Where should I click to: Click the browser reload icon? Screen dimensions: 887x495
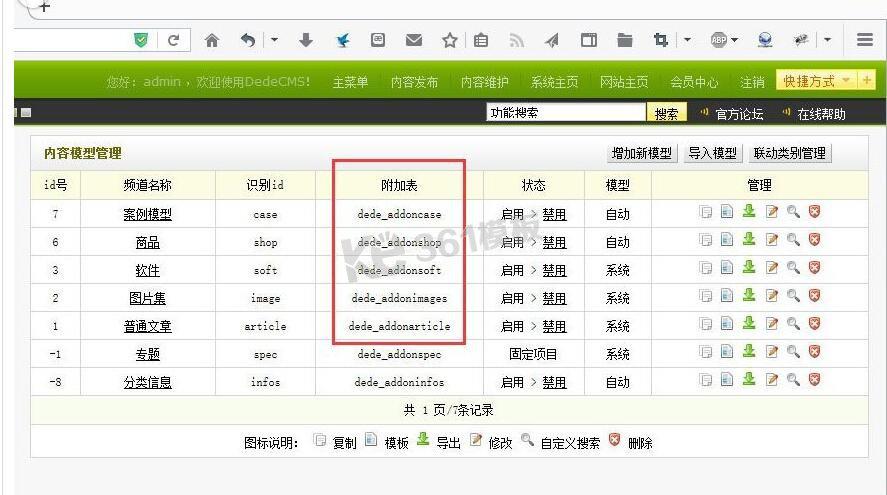click(173, 40)
